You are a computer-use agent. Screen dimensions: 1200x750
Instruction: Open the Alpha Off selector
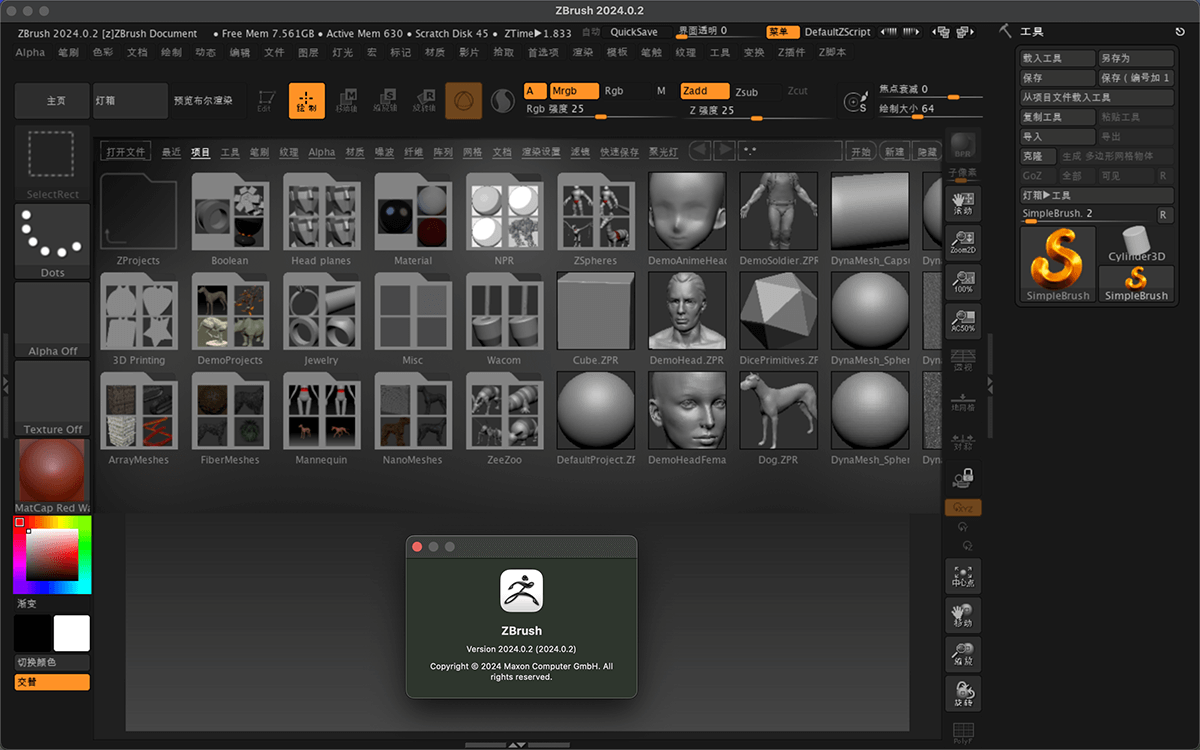(x=53, y=320)
